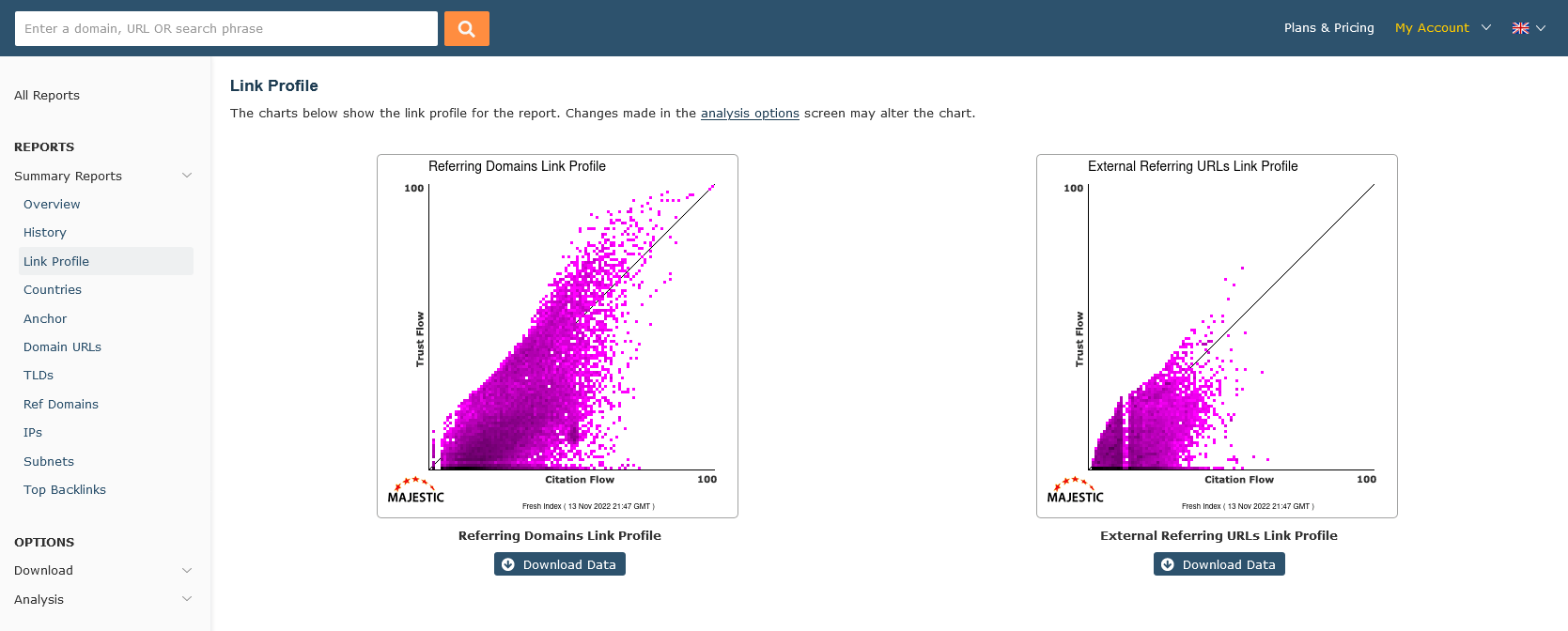
Task: Expand the My Account dropdown
Action: coord(1442,28)
